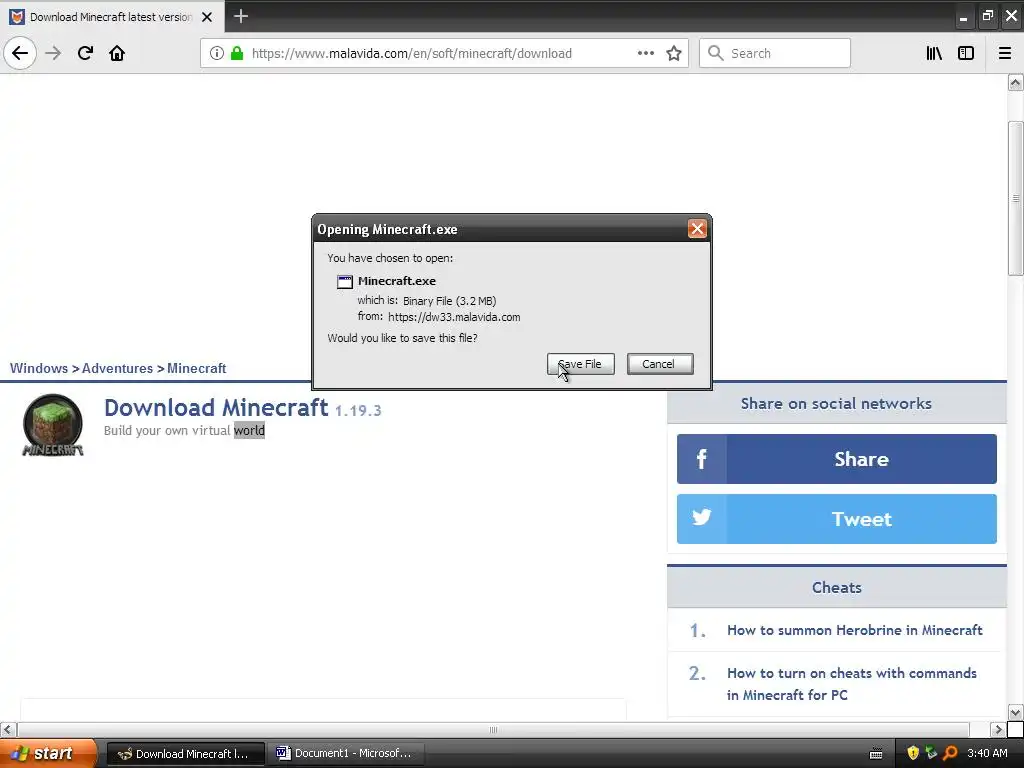Viewport: 1024px width, 768px height.
Task: Click the horizontal scrollbar right arrow
Action: click(997, 729)
